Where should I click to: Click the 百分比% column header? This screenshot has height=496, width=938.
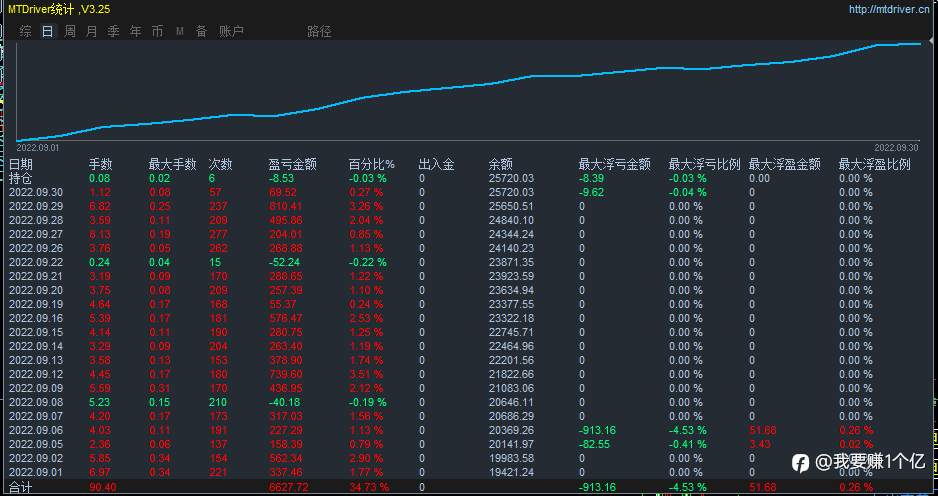[x=372, y=164]
